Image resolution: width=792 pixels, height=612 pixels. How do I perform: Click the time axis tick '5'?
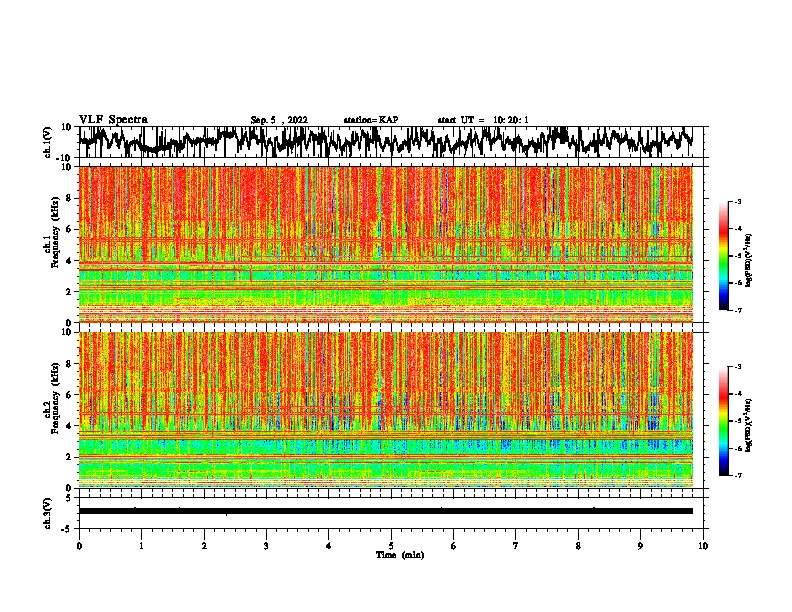coord(391,546)
